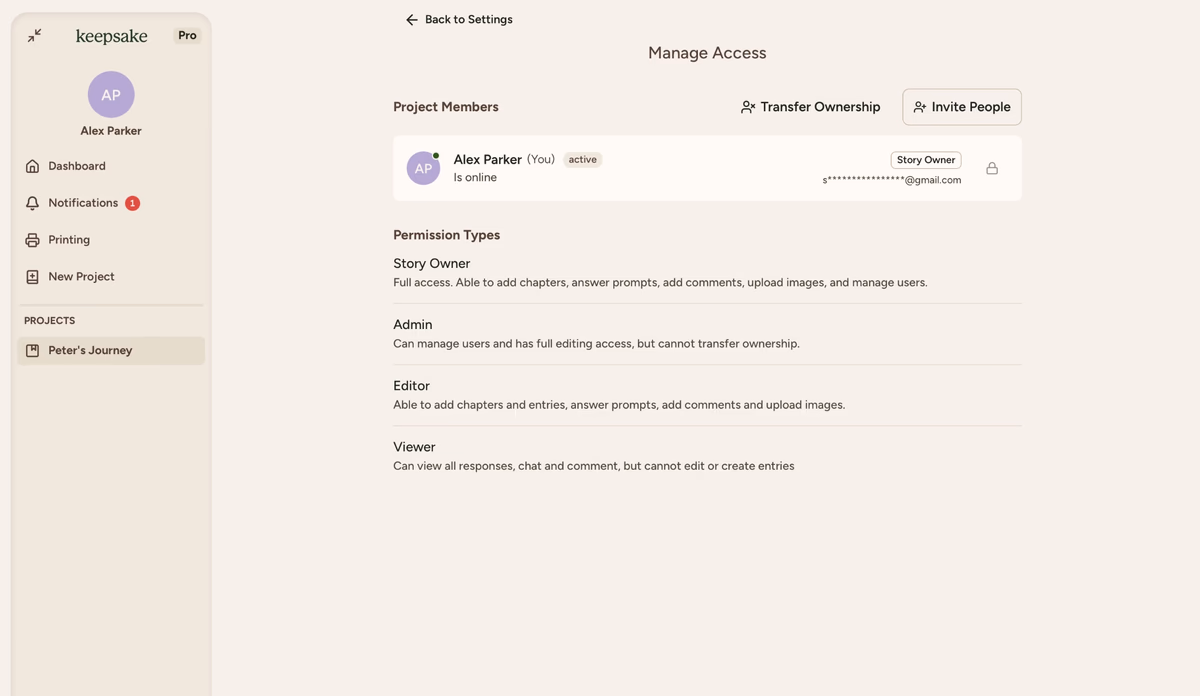Image resolution: width=1200 pixels, height=696 pixels.
Task: Go to the Printing page
Action: coord(69,240)
